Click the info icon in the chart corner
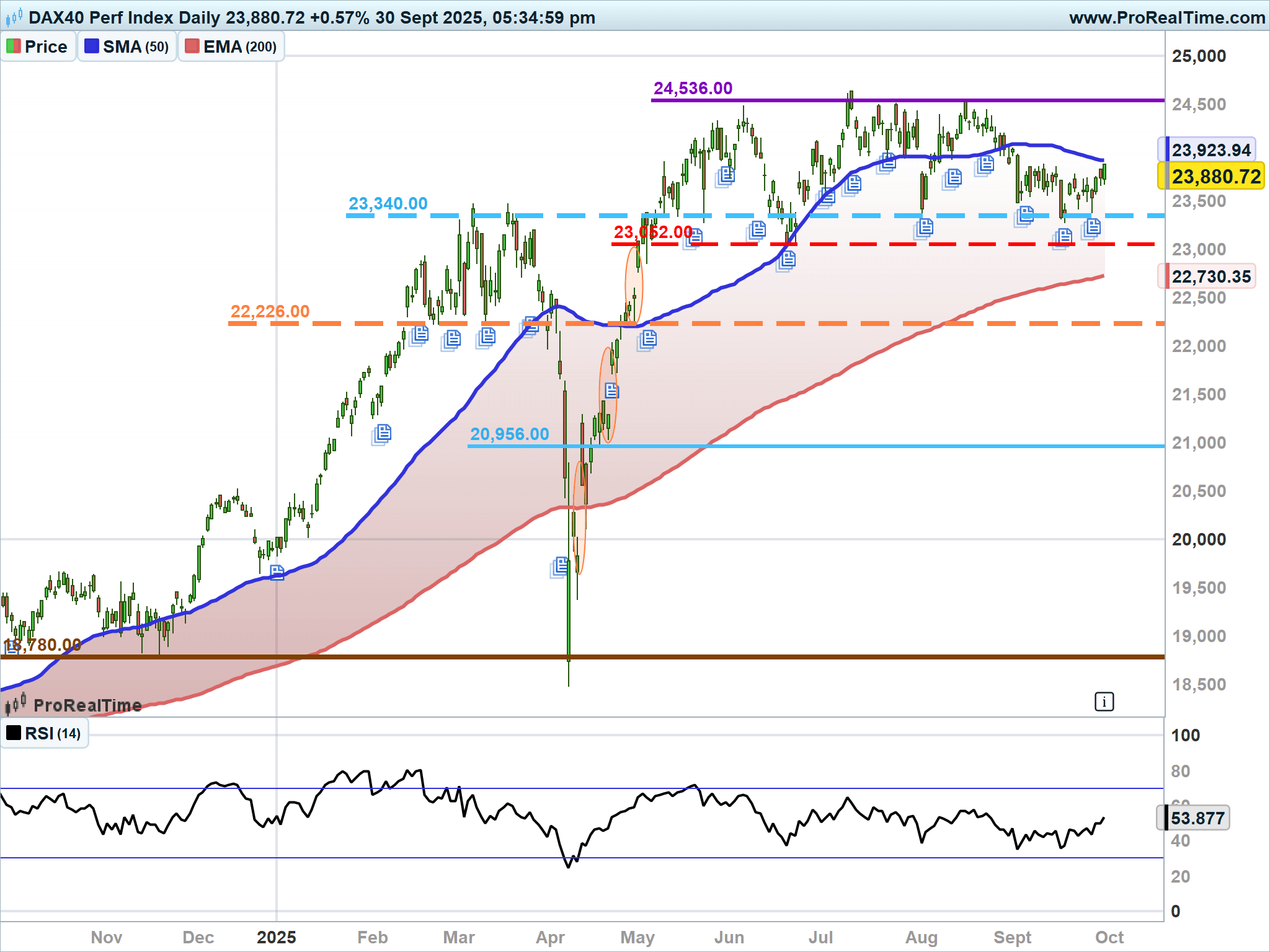Viewport: 1270px width, 952px height. [x=1104, y=702]
